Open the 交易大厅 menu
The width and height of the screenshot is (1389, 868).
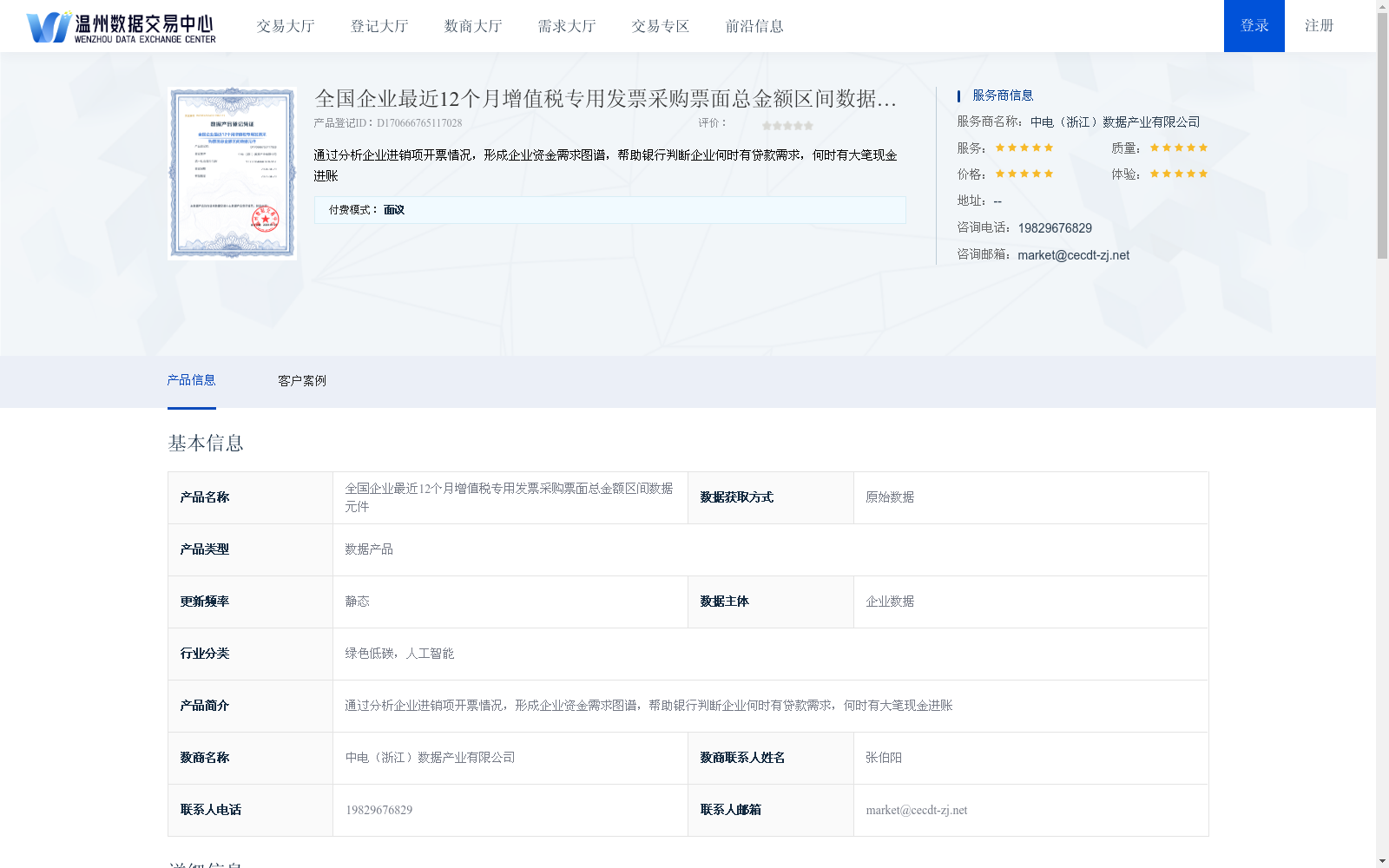click(286, 26)
